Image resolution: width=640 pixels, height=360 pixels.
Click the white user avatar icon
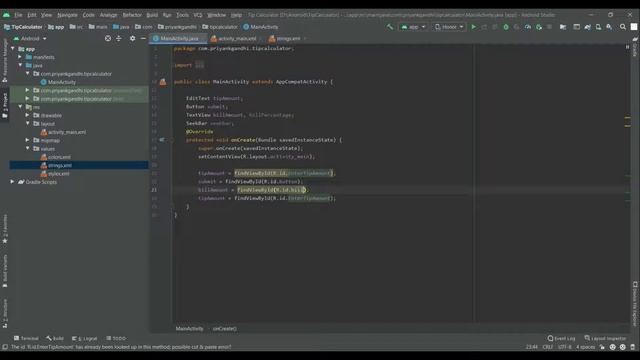pyautogui.click(x=634, y=27)
